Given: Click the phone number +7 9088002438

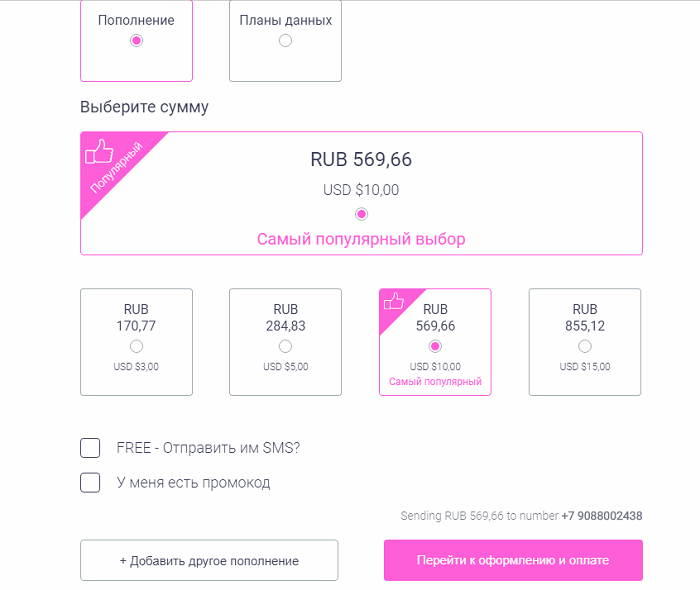Looking at the screenshot, I should coord(602,516).
